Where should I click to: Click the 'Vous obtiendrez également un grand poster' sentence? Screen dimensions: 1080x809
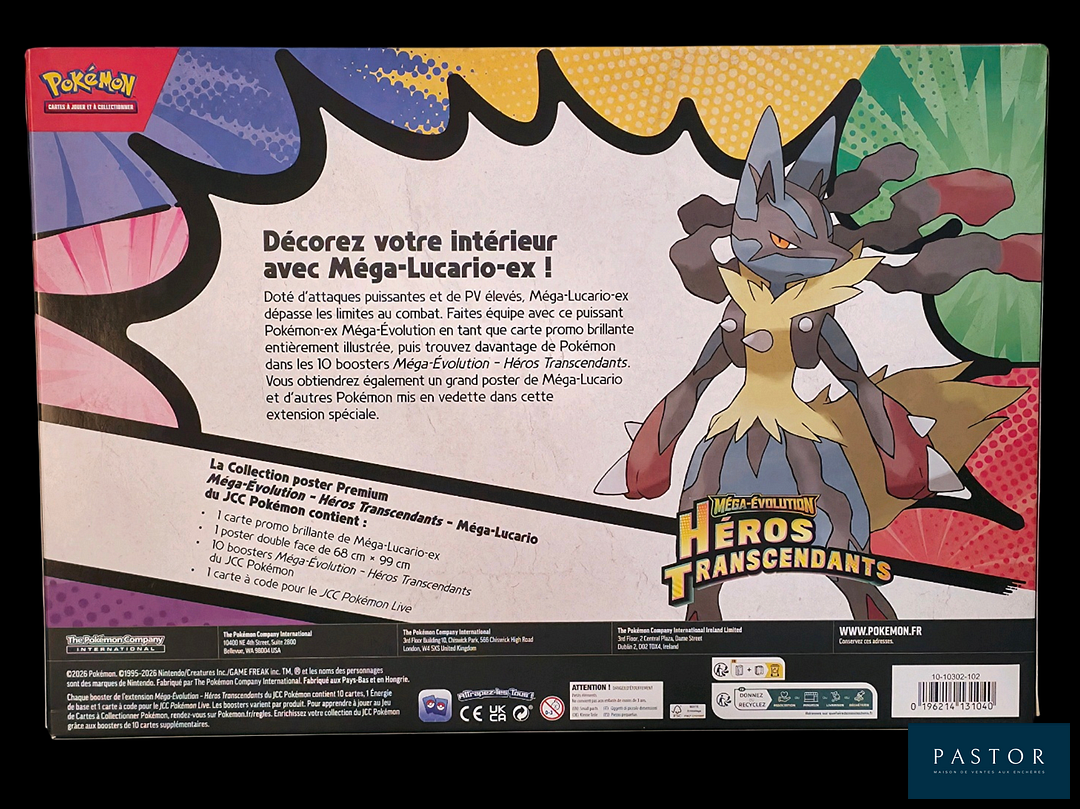click(444, 397)
